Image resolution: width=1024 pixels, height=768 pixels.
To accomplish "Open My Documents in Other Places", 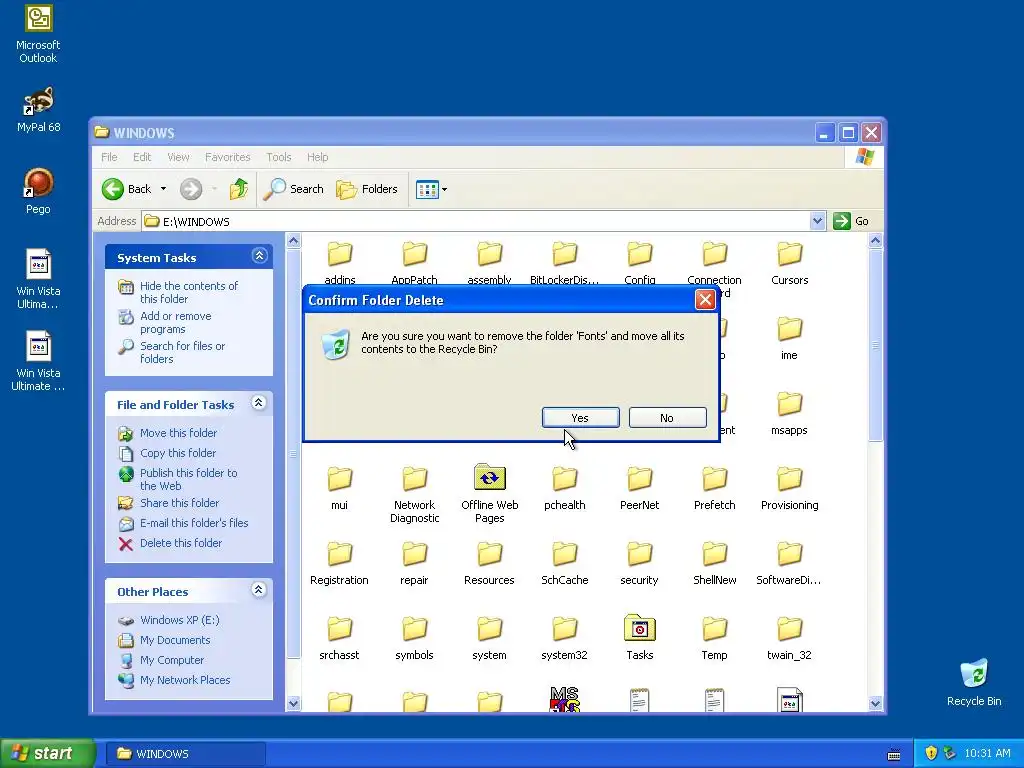I will click(x=175, y=641).
